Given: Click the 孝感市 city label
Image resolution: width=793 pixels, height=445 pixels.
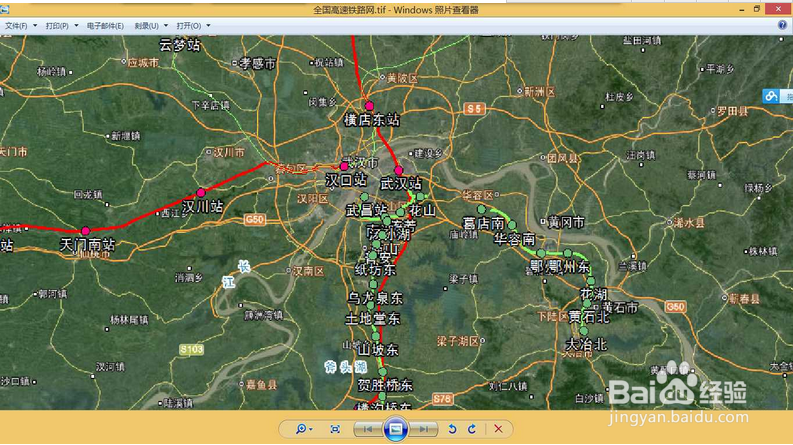Looking at the screenshot, I should (x=257, y=63).
